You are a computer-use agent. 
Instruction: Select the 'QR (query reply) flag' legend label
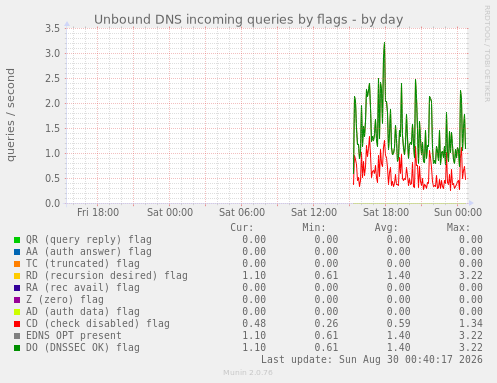89,240
